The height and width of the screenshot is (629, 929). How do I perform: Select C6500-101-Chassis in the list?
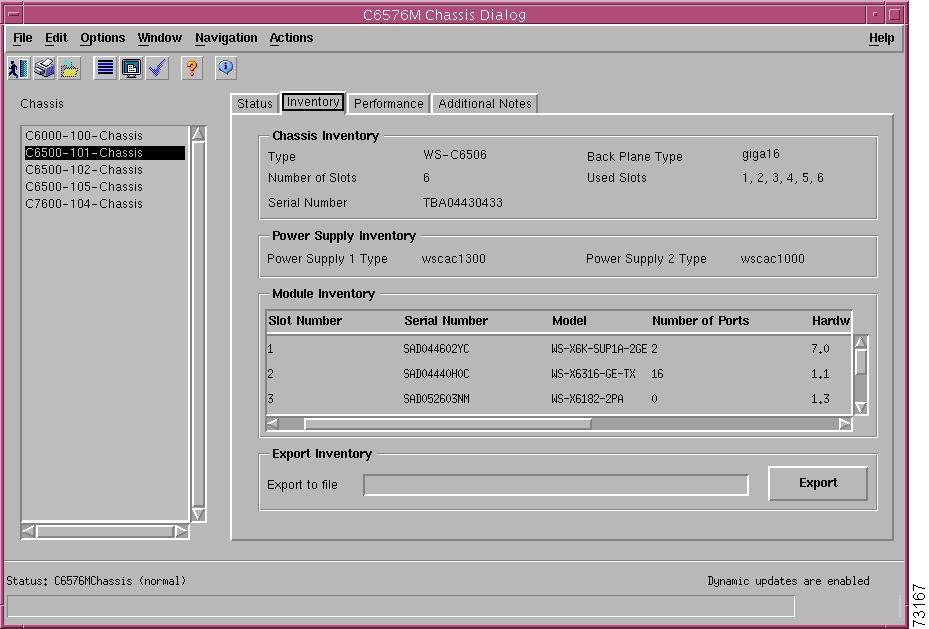pos(105,153)
